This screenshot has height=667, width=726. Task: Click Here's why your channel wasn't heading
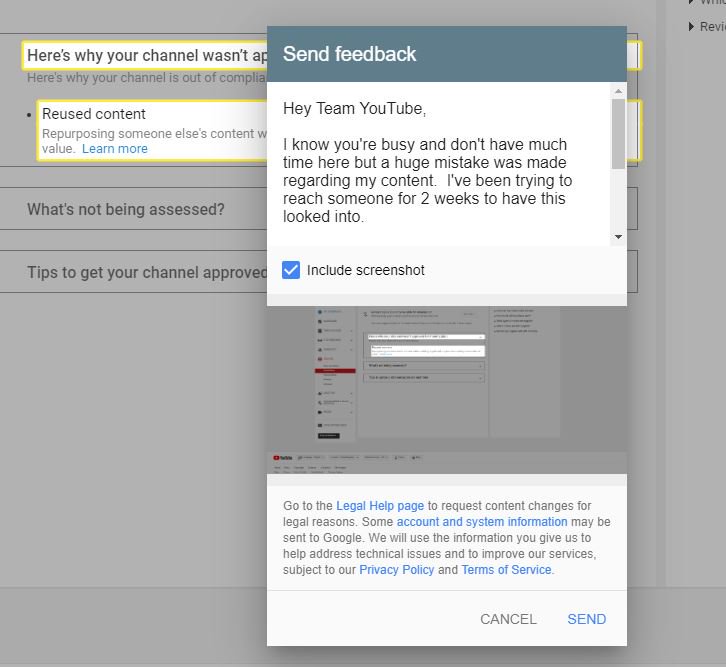pyautogui.click(x=147, y=55)
